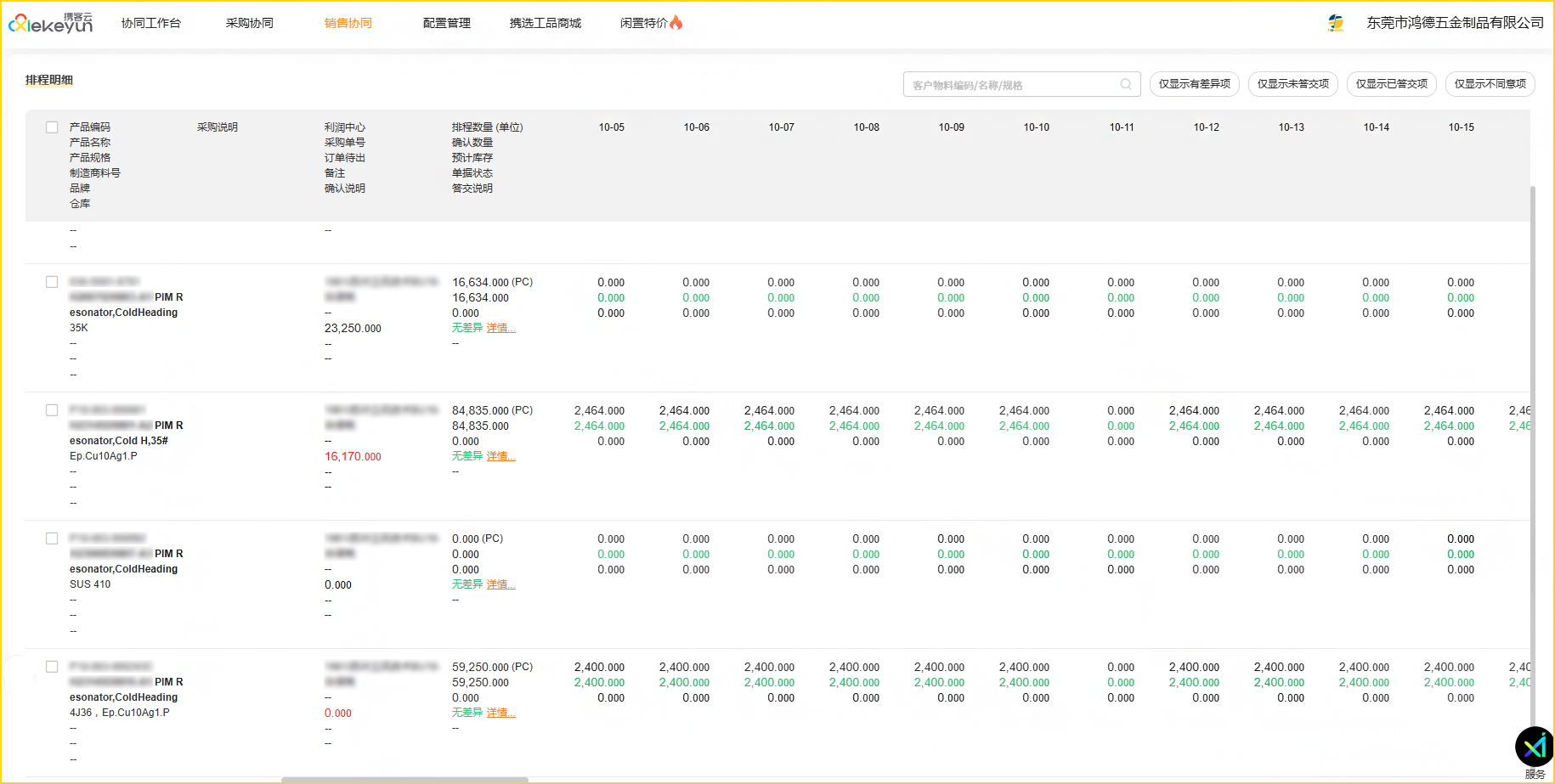Open the floating 服务 assistant icon
Screen dimensions: 1555x784
(x=1535, y=747)
